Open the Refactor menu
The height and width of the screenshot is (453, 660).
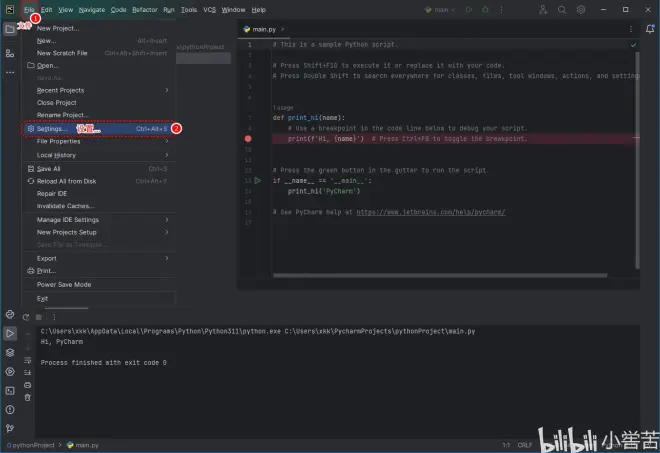coord(145,10)
